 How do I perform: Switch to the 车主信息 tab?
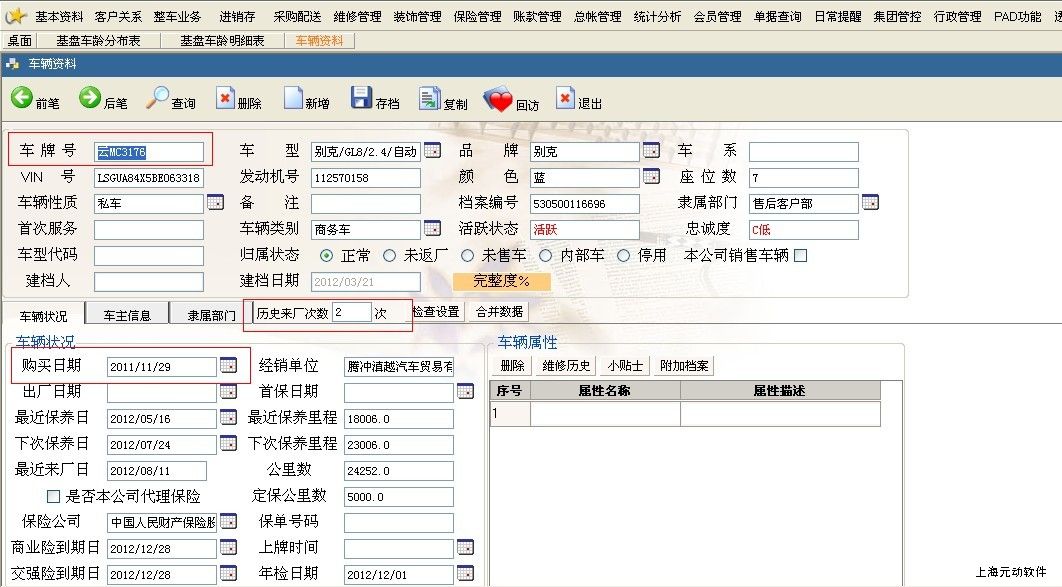coord(127,315)
